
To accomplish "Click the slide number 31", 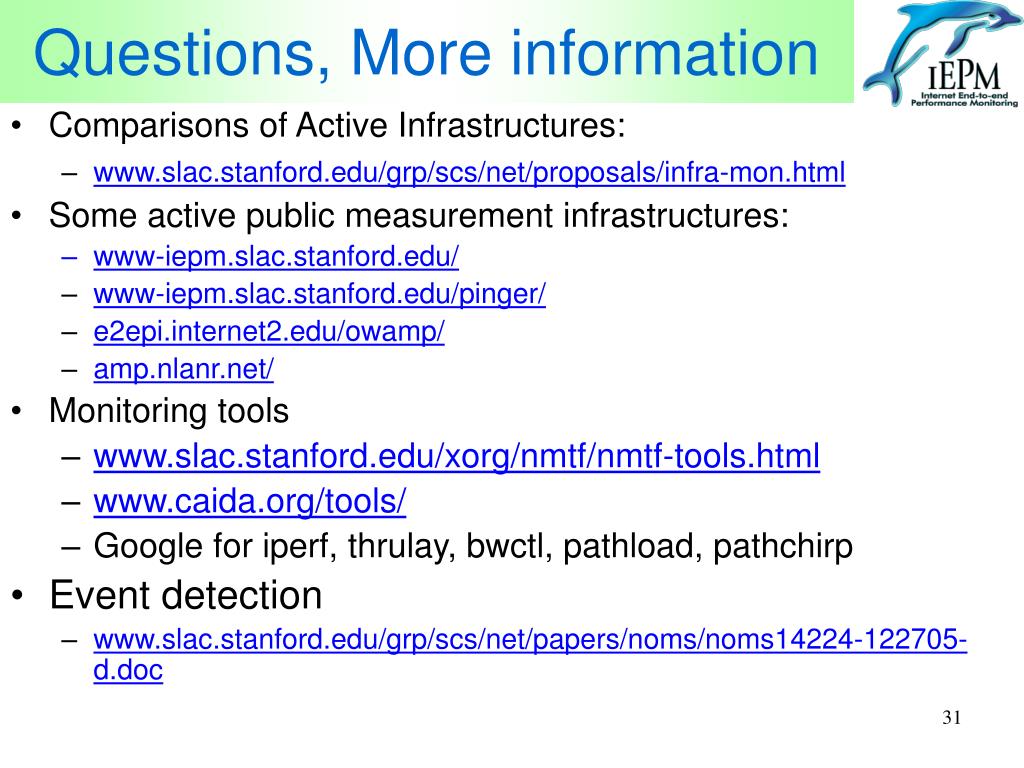I will pos(952,718).
